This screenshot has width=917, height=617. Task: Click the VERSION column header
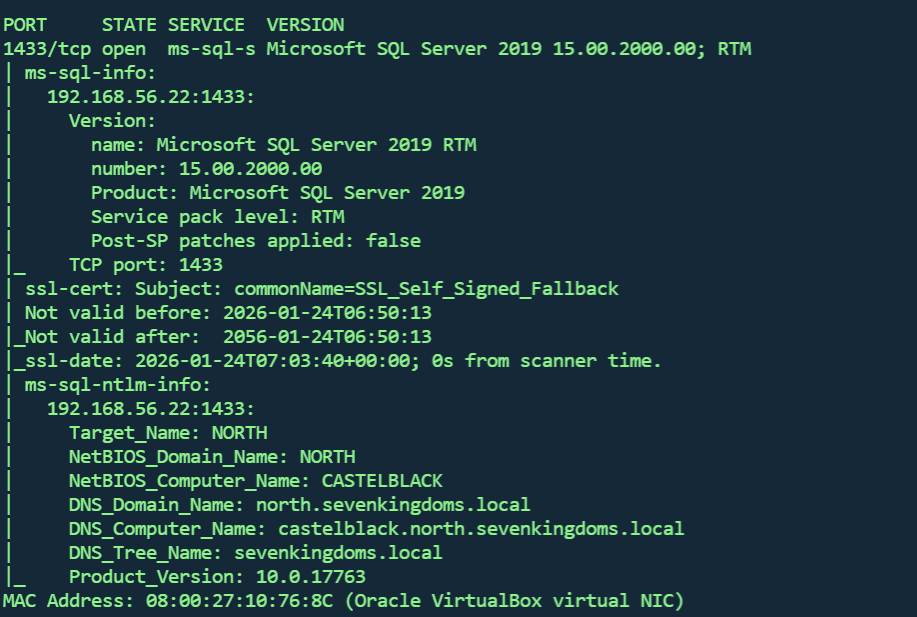(x=305, y=25)
